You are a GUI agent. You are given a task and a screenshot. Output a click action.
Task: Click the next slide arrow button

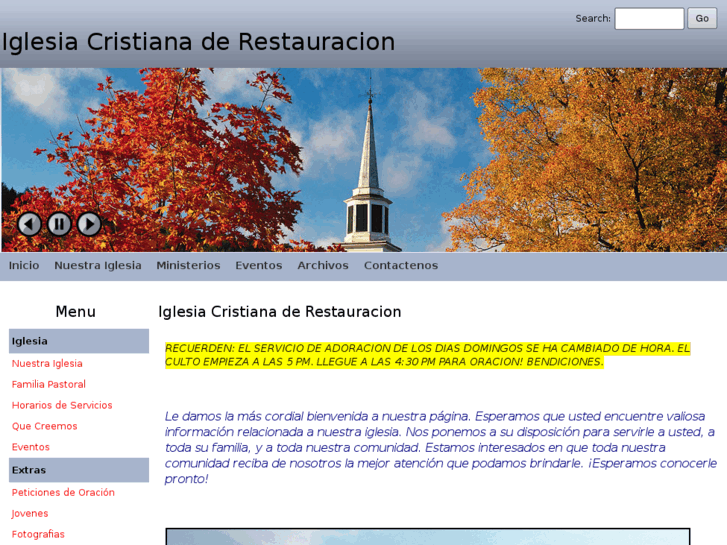tap(89, 224)
